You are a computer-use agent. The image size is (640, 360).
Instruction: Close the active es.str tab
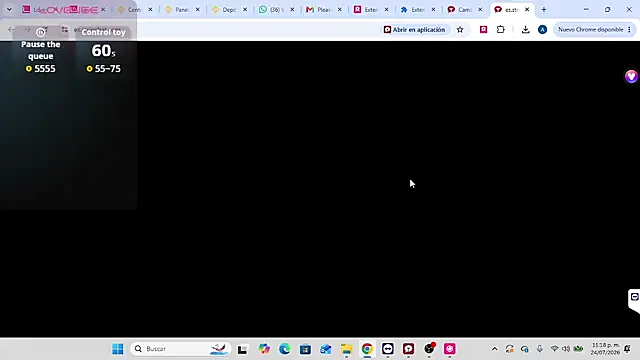coord(527,9)
